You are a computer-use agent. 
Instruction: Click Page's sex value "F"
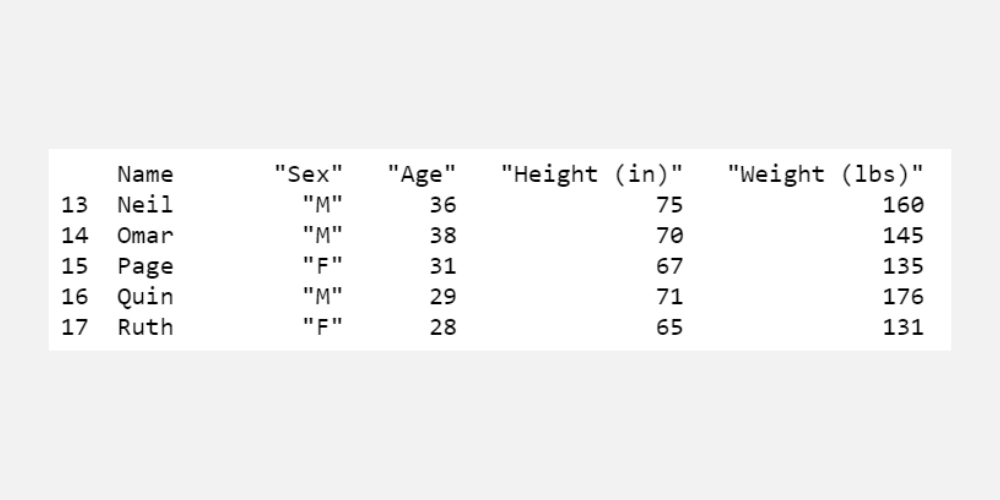323,266
